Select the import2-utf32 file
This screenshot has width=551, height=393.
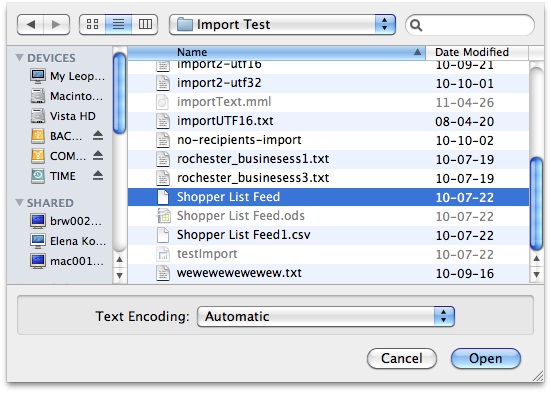328,83
